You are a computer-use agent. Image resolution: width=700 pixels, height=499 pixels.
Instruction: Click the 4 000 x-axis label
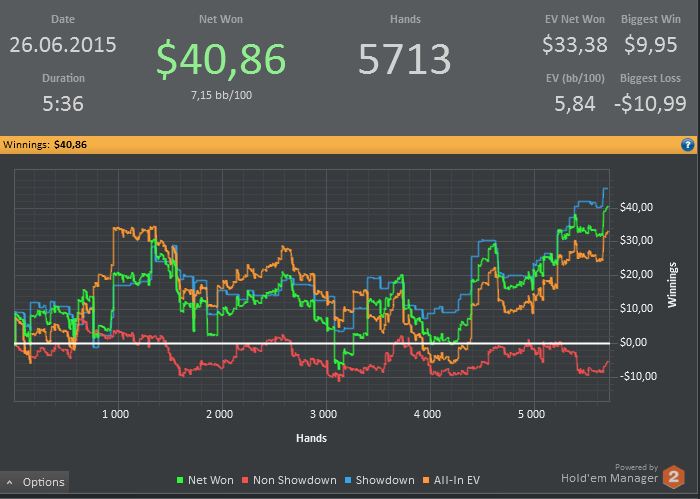tap(427, 414)
